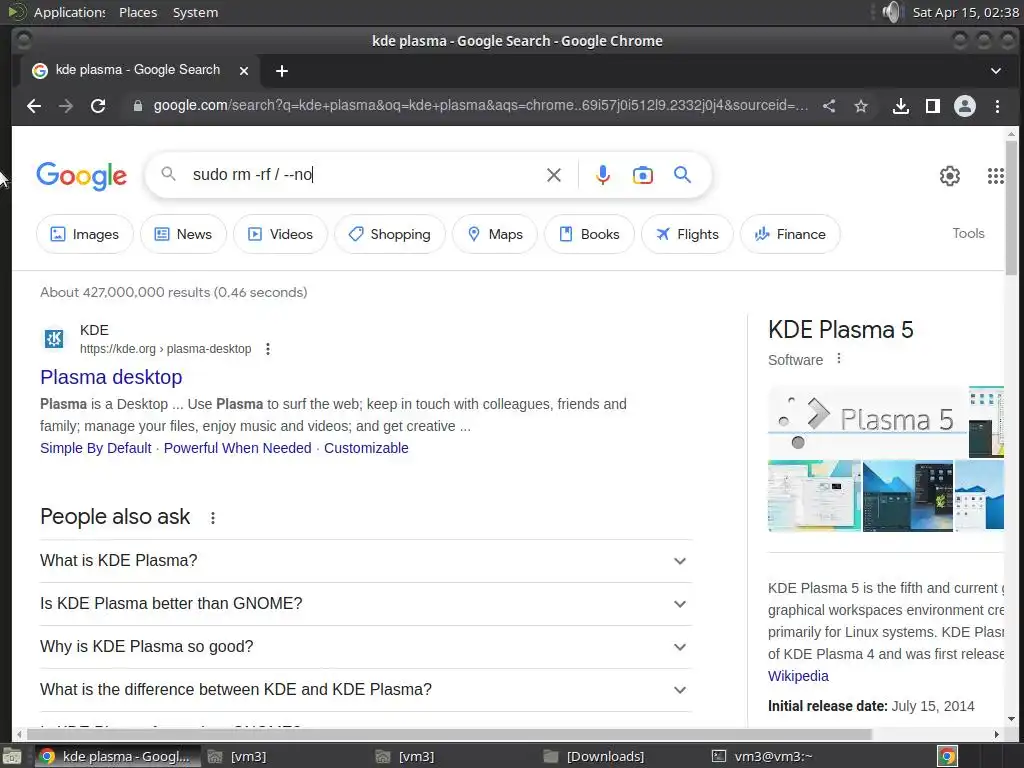Open Chrome three-dot menu
The height and width of the screenshot is (768, 1024).
997,106
